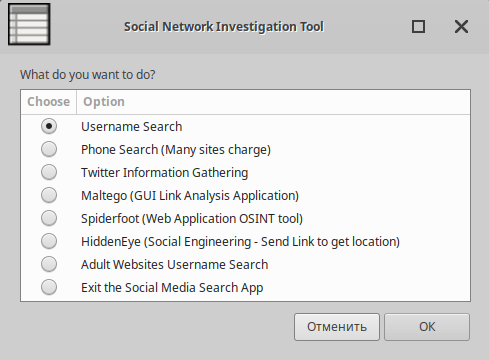Click the OK button
Screen dimensions: 489x360
[427, 327]
